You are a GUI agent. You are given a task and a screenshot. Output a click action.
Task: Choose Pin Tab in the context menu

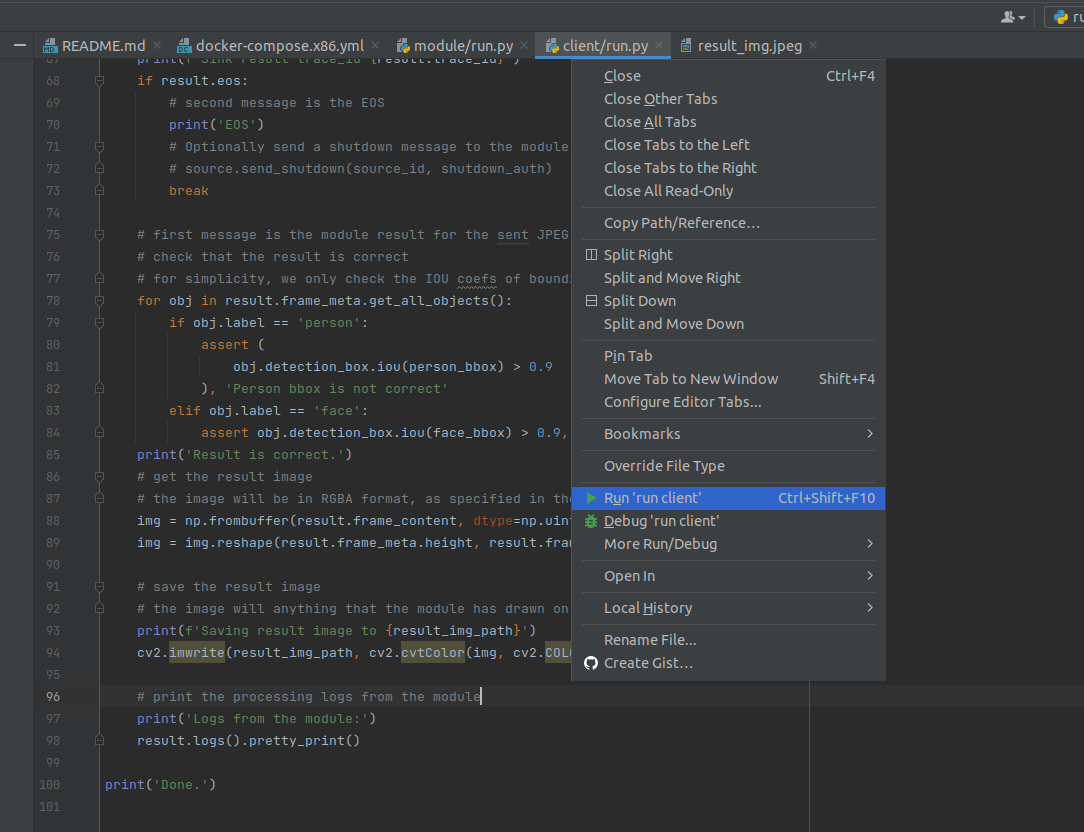pyautogui.click(x=628, y=356)
